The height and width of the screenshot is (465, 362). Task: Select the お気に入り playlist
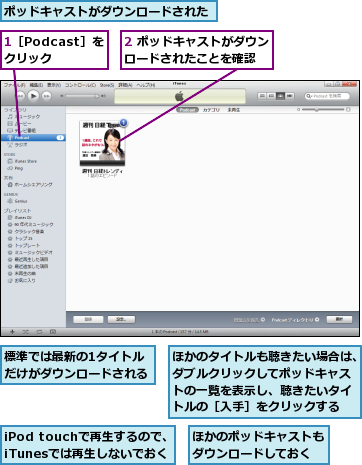coord(33,280)
